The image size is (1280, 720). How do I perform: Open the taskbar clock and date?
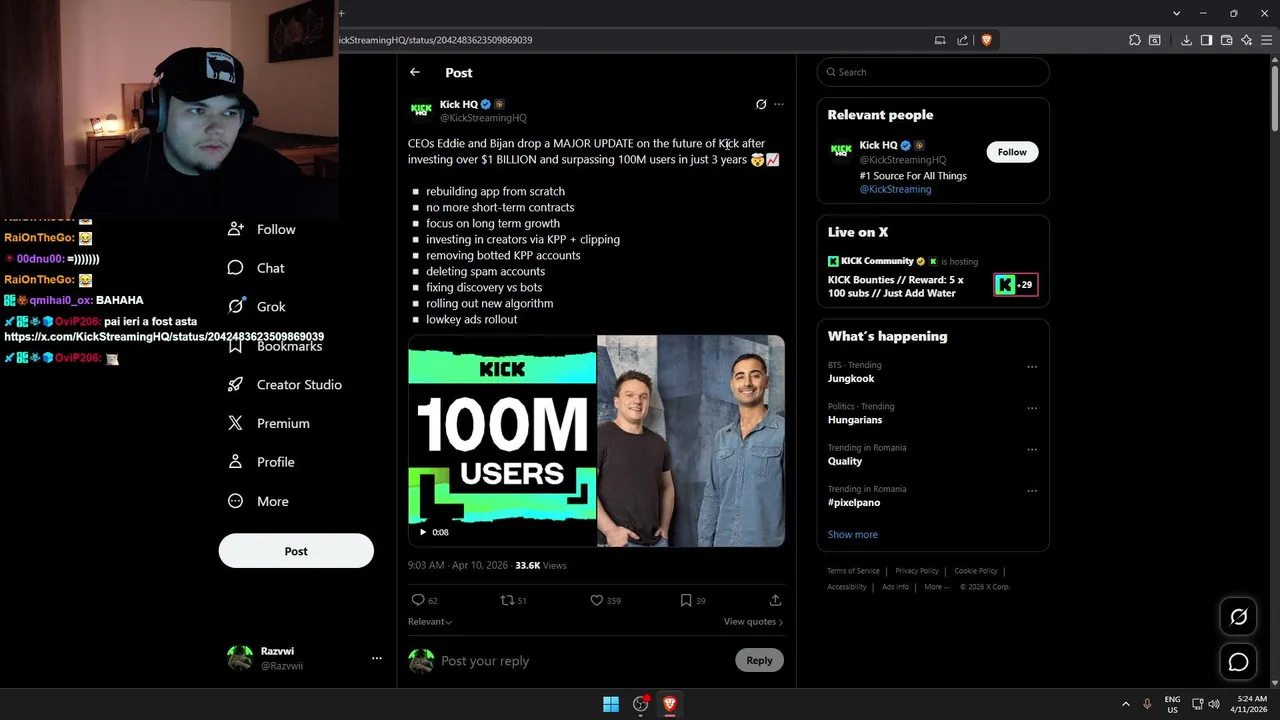[x=1251, y=704]
